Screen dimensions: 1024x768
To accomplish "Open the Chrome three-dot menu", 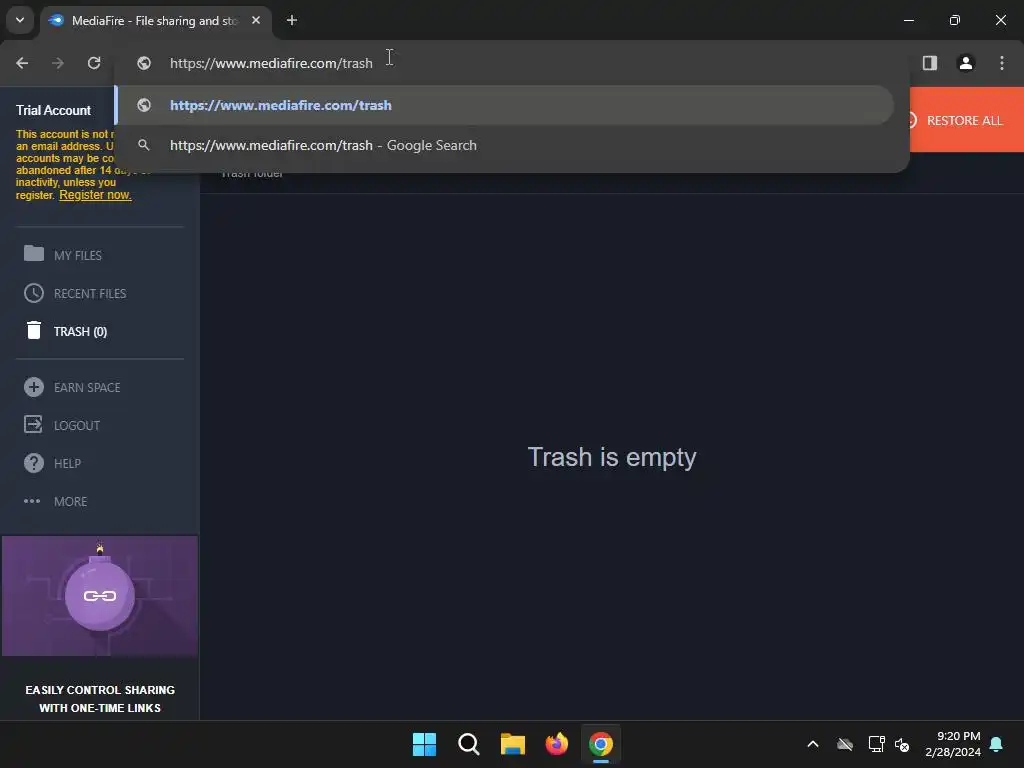I will click(1002, 63).
